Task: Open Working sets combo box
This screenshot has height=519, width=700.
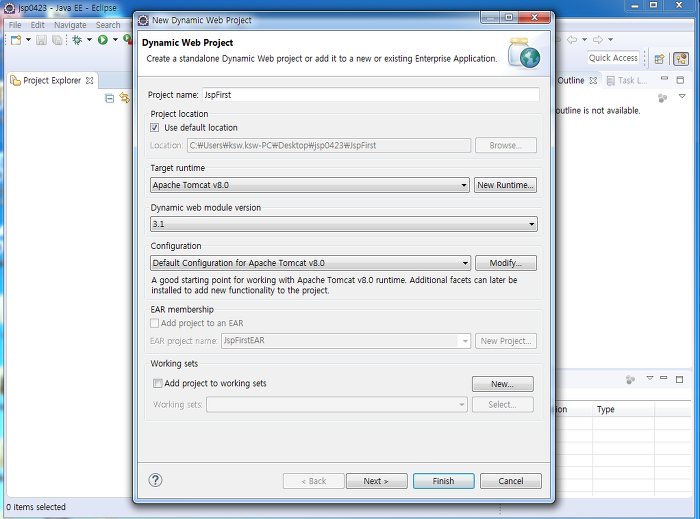Action: 337,405
